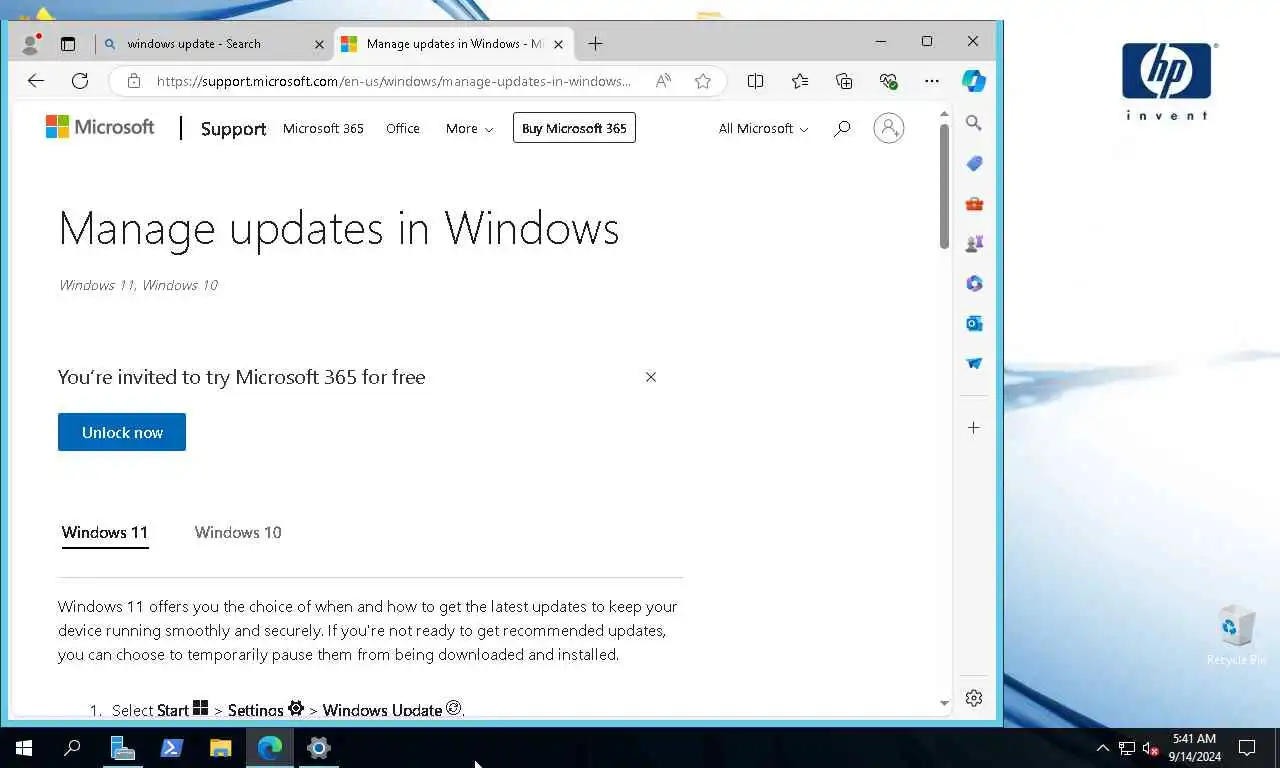Dismiss the Microsoft 365 invitation banner
This screenshot has width=1280, height=768.
coord(651,377)
